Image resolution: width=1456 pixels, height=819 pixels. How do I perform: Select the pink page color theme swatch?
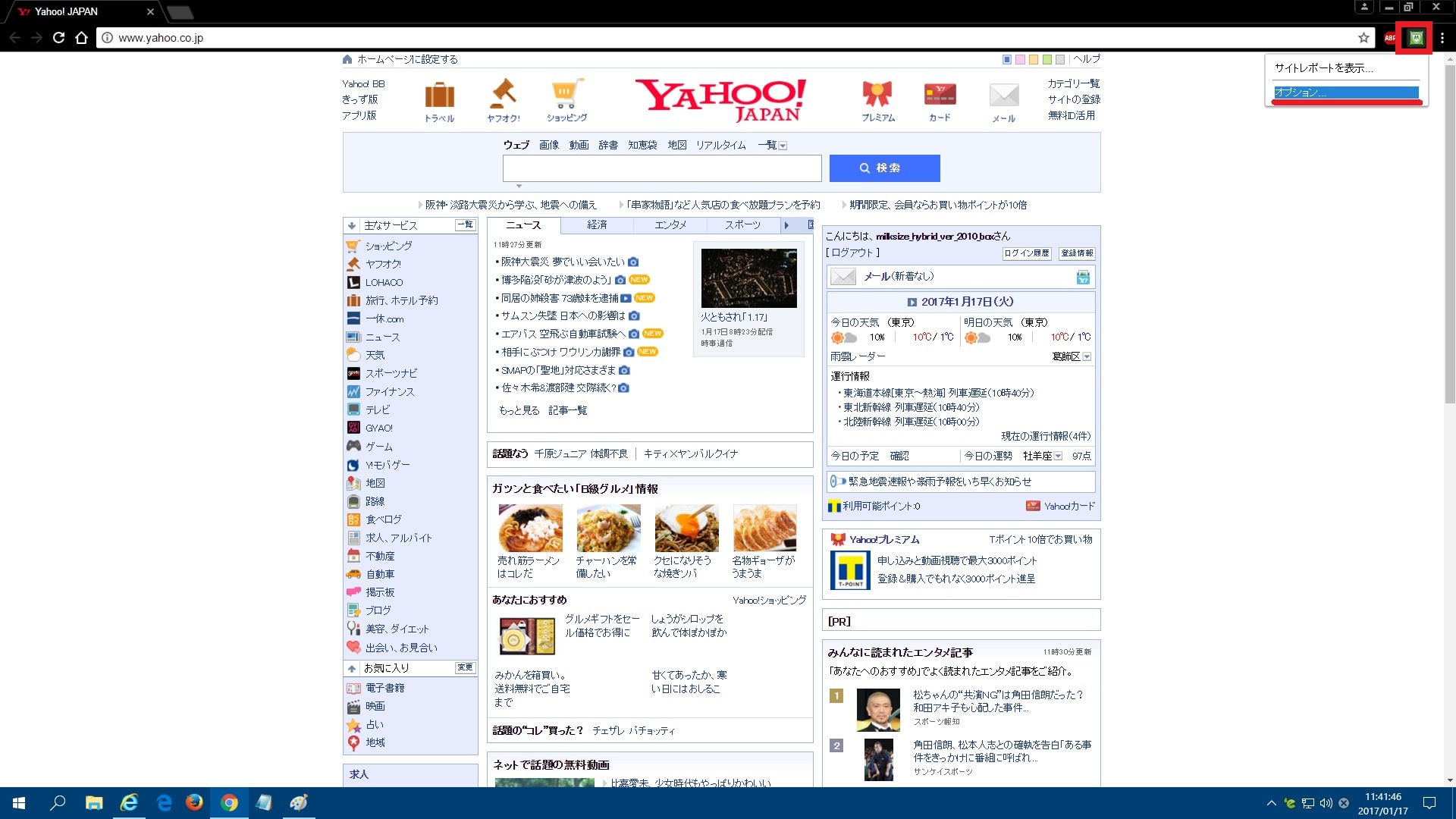click(1020, 59)
